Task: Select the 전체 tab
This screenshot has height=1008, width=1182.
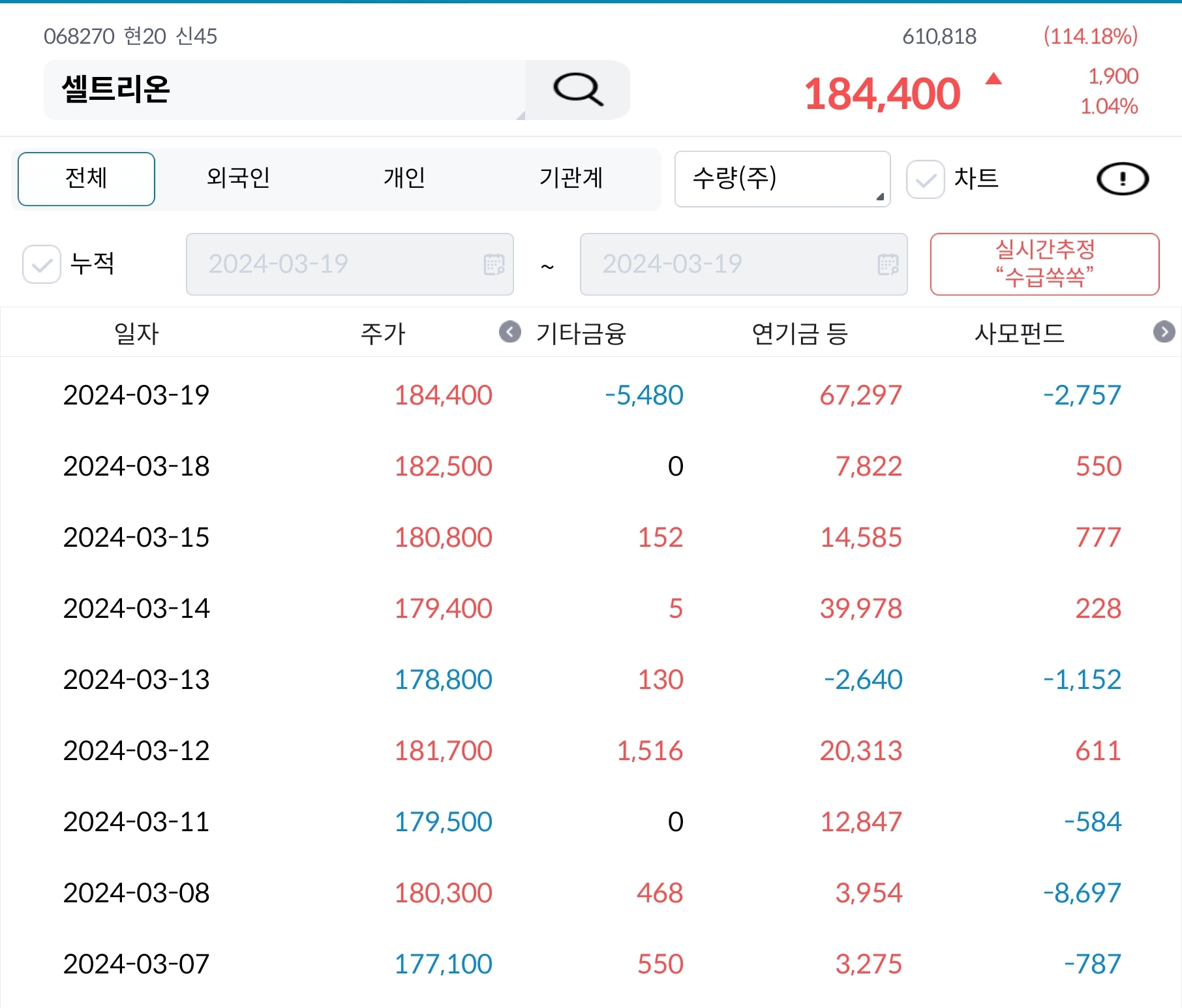Action: (x=86, y=179)
